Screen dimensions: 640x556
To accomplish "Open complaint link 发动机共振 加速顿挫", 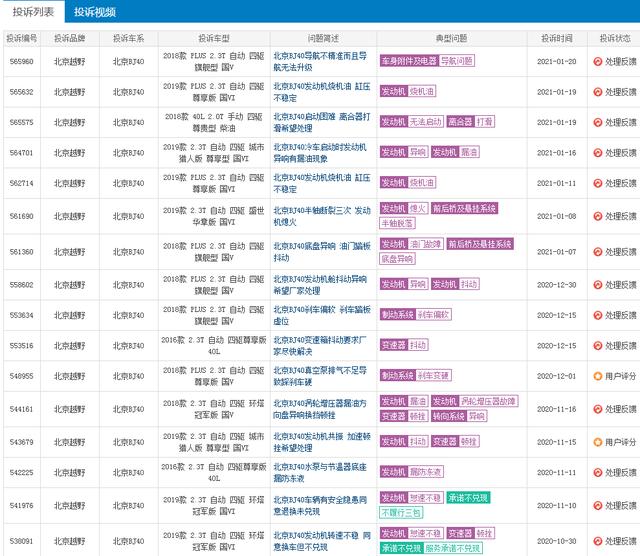I will tap(322, 442).
